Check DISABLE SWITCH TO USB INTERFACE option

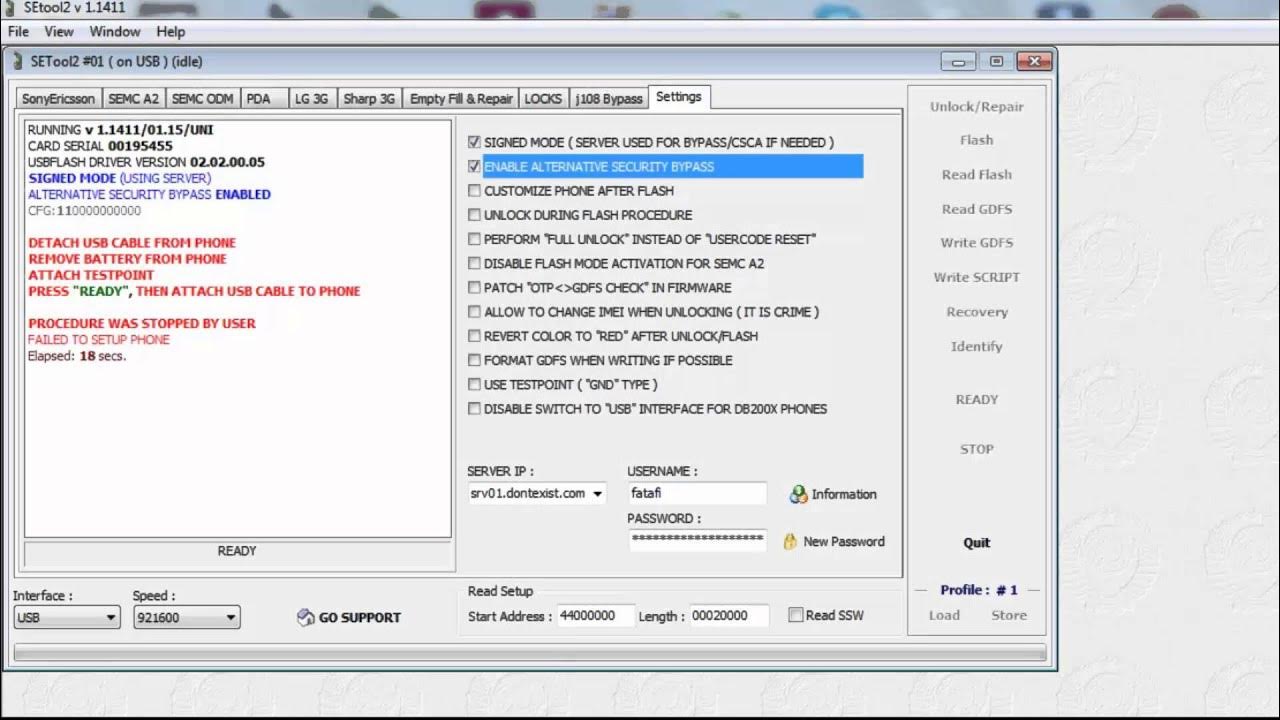coord(475,408)
